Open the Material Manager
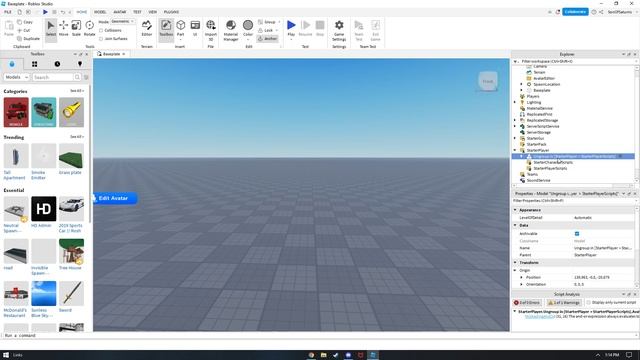 coord(231,30)
